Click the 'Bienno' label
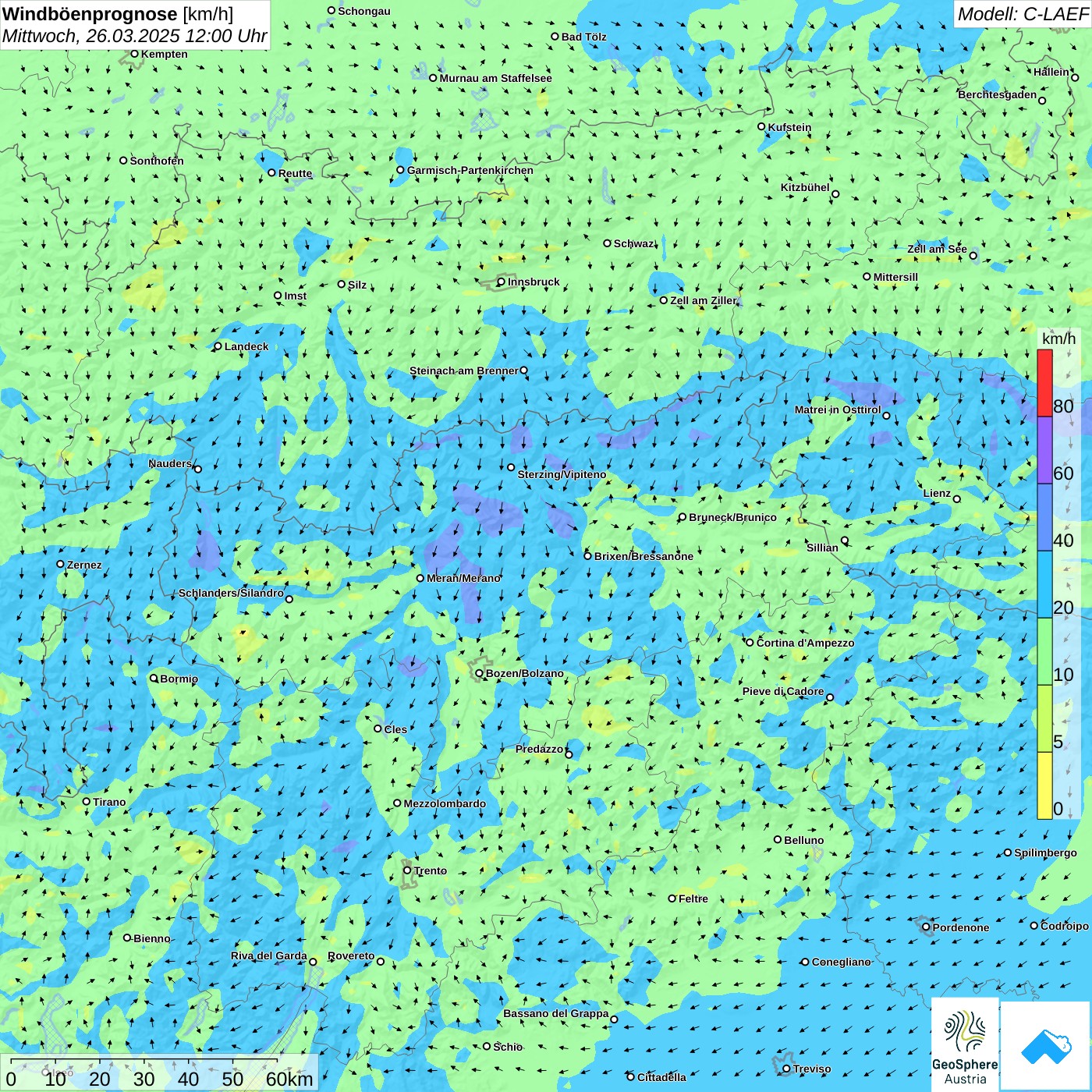The height and width of the screenshot is (1092, 1092). 151,938
